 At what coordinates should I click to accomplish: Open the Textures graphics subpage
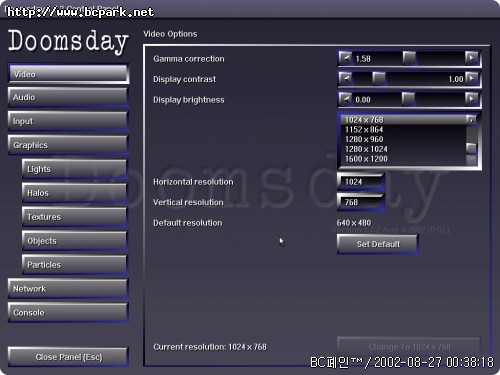click(75, 217)
